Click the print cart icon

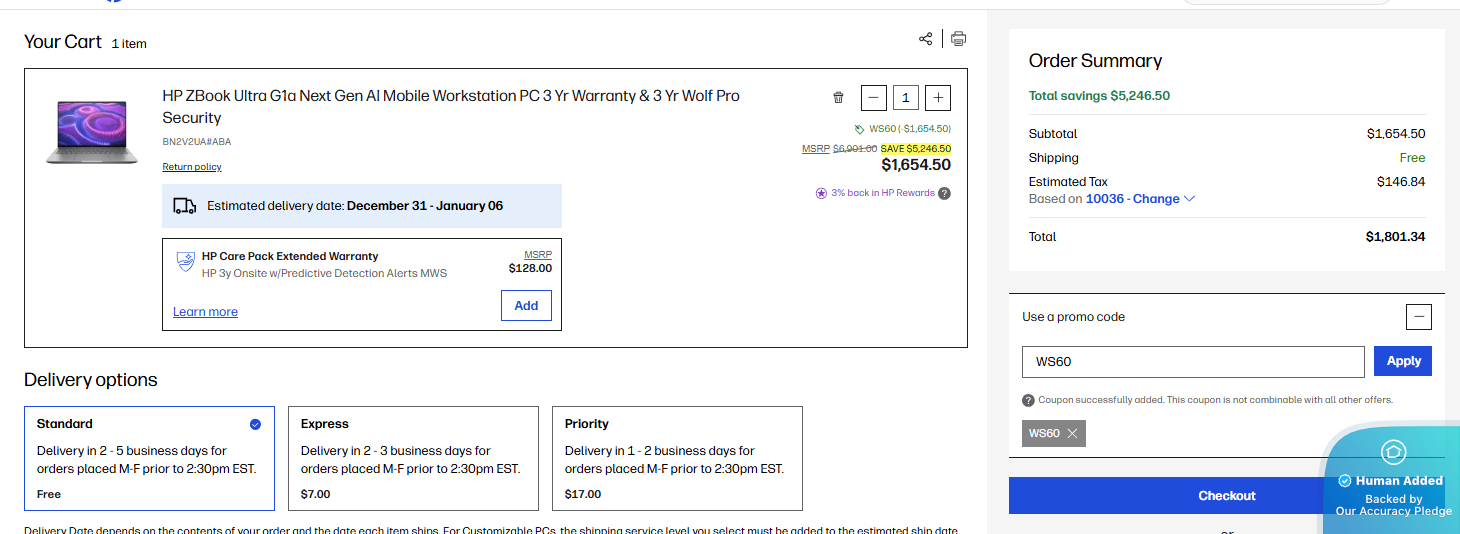click(x=958, y=39)
